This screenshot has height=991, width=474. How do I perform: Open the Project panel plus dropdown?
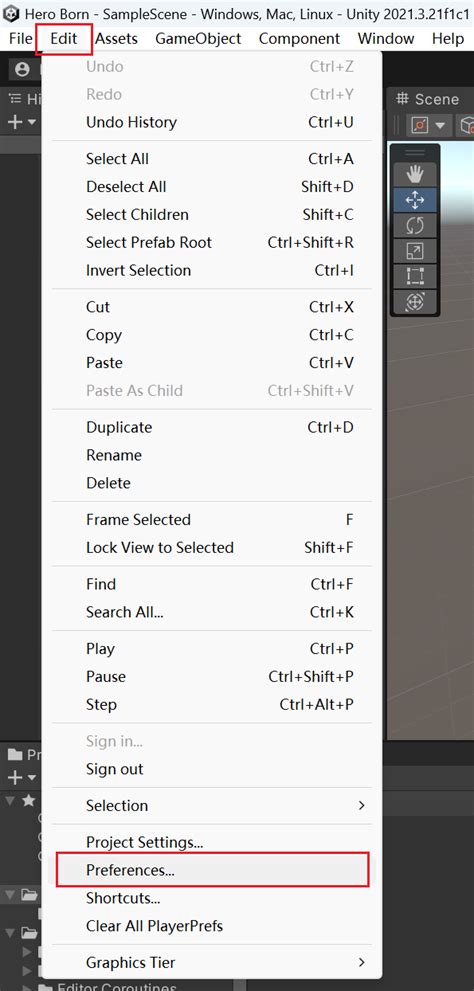click(21, 777)
